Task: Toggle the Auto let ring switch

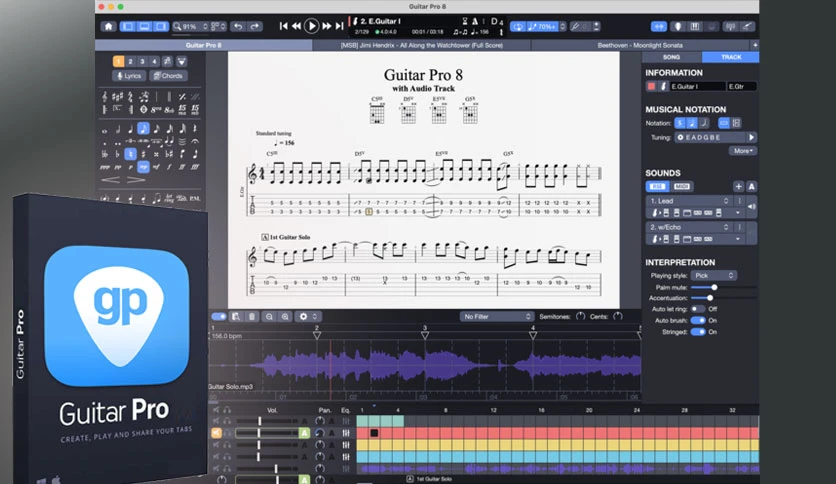Action: point(697,309)
